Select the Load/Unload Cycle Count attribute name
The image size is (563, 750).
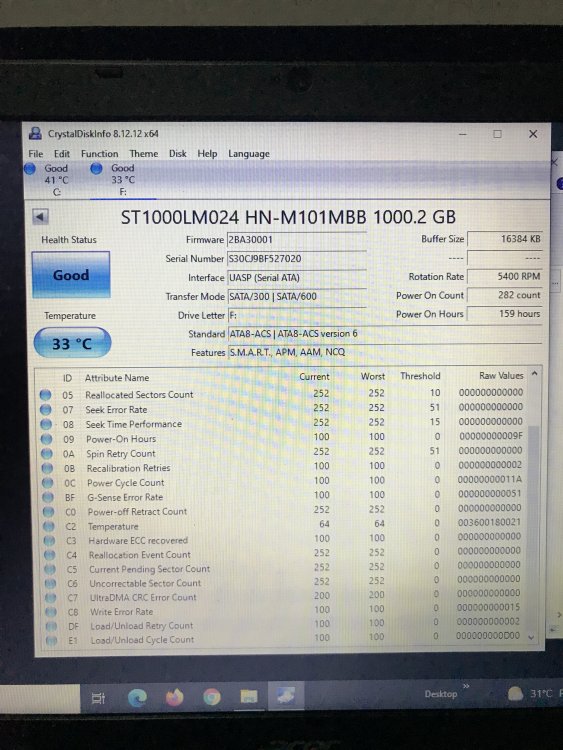coord(143,640)
